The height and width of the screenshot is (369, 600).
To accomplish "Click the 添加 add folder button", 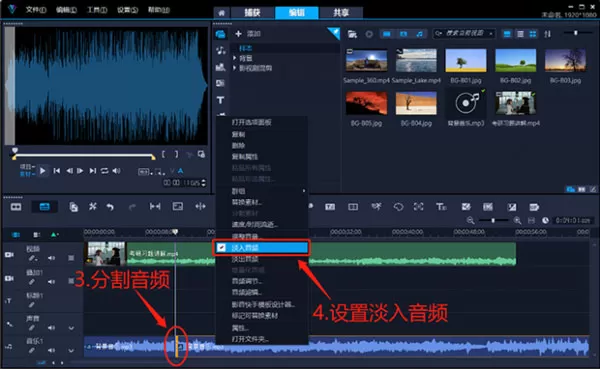I will pyautogui.click(x=248, y=34).
